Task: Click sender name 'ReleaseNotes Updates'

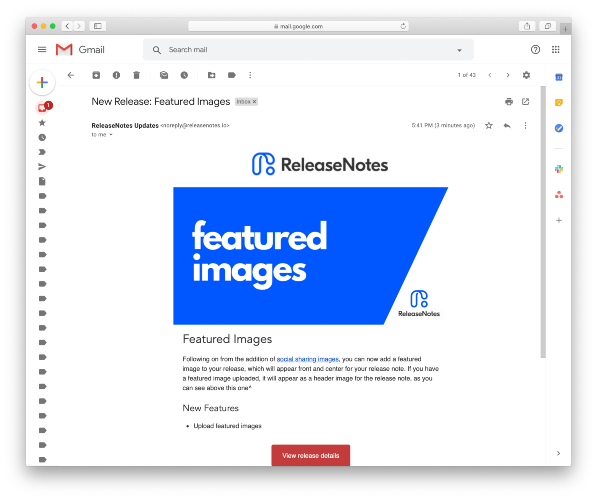Action: coord(125,125)
